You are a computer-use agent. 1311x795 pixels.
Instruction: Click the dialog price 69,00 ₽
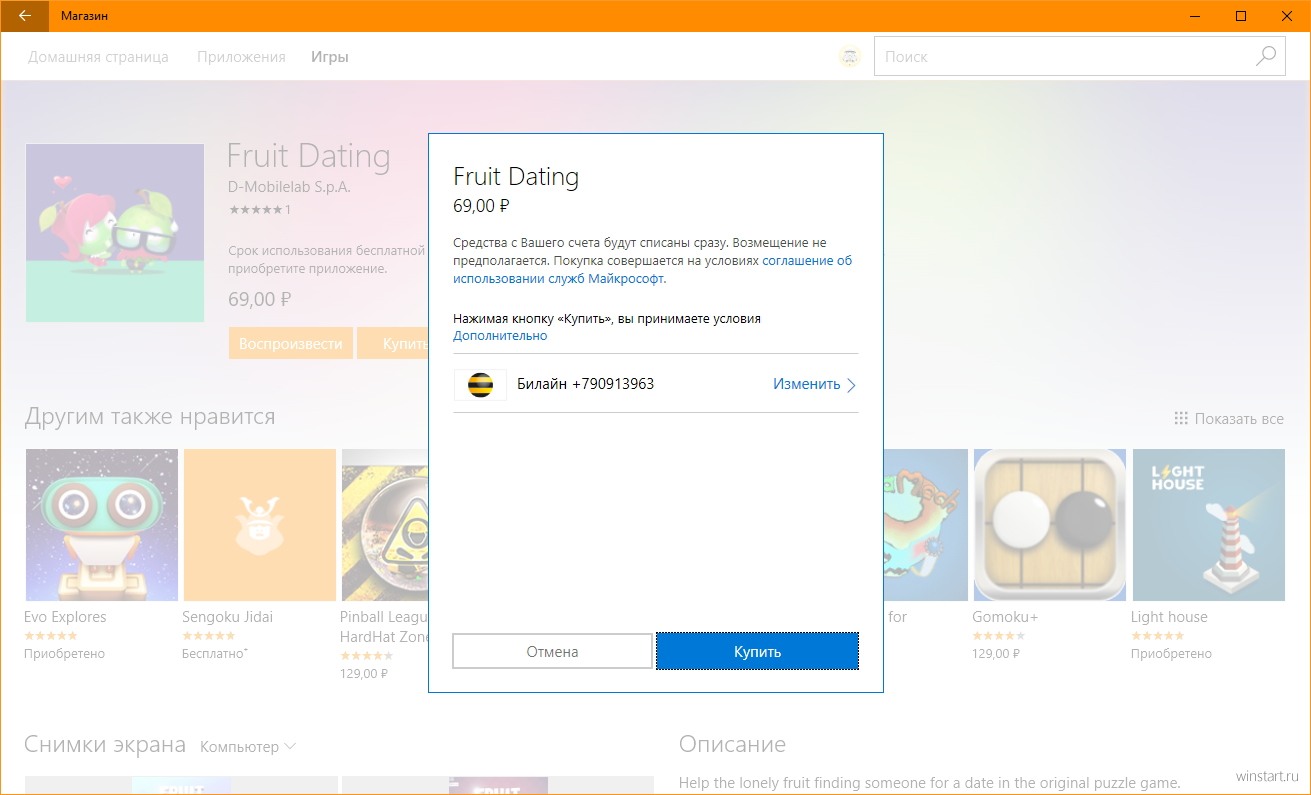pos(481,207)
